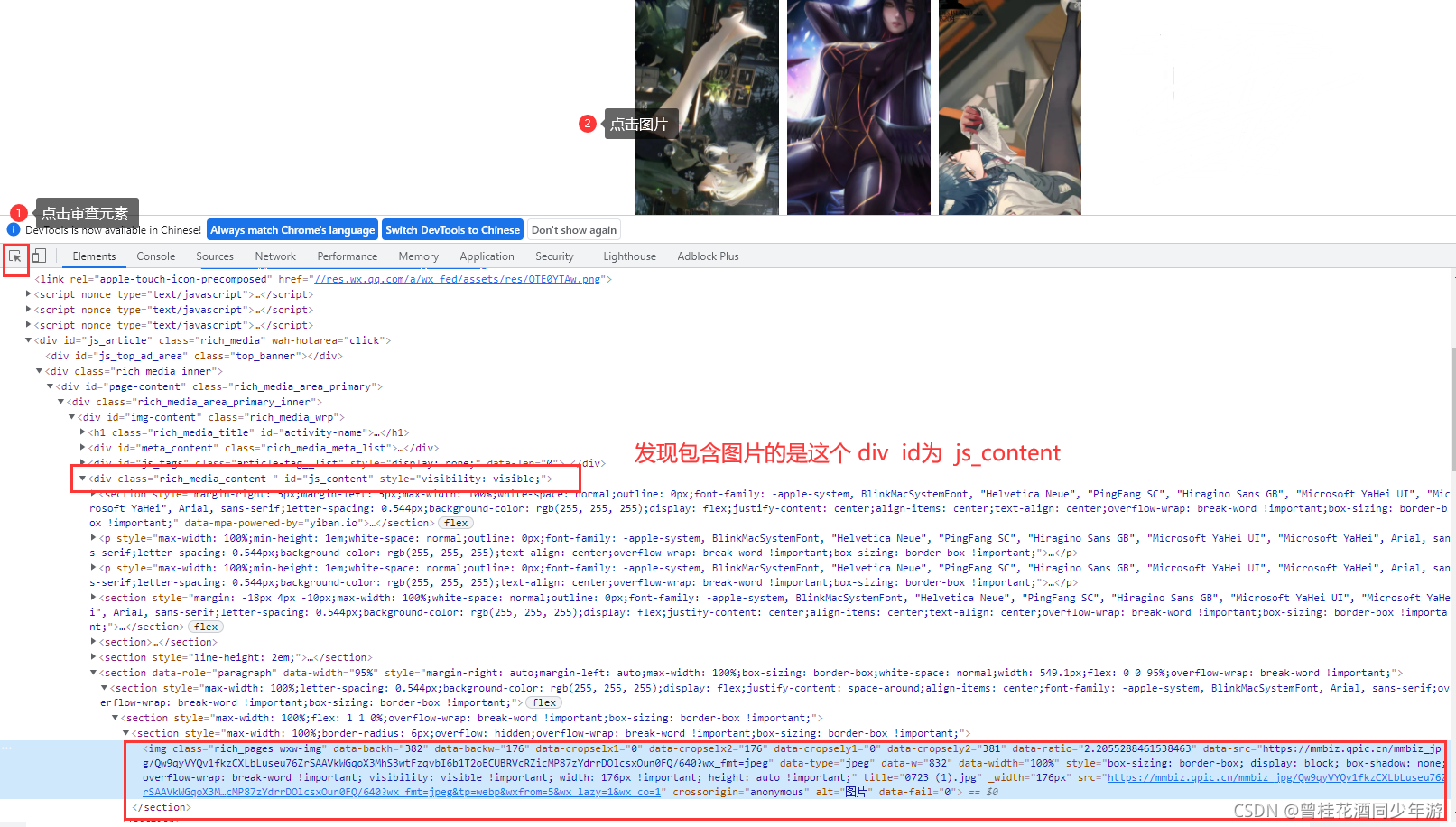Expand the first script nonce node
This screenshot has width=1456, height=827.
[29, 294]
